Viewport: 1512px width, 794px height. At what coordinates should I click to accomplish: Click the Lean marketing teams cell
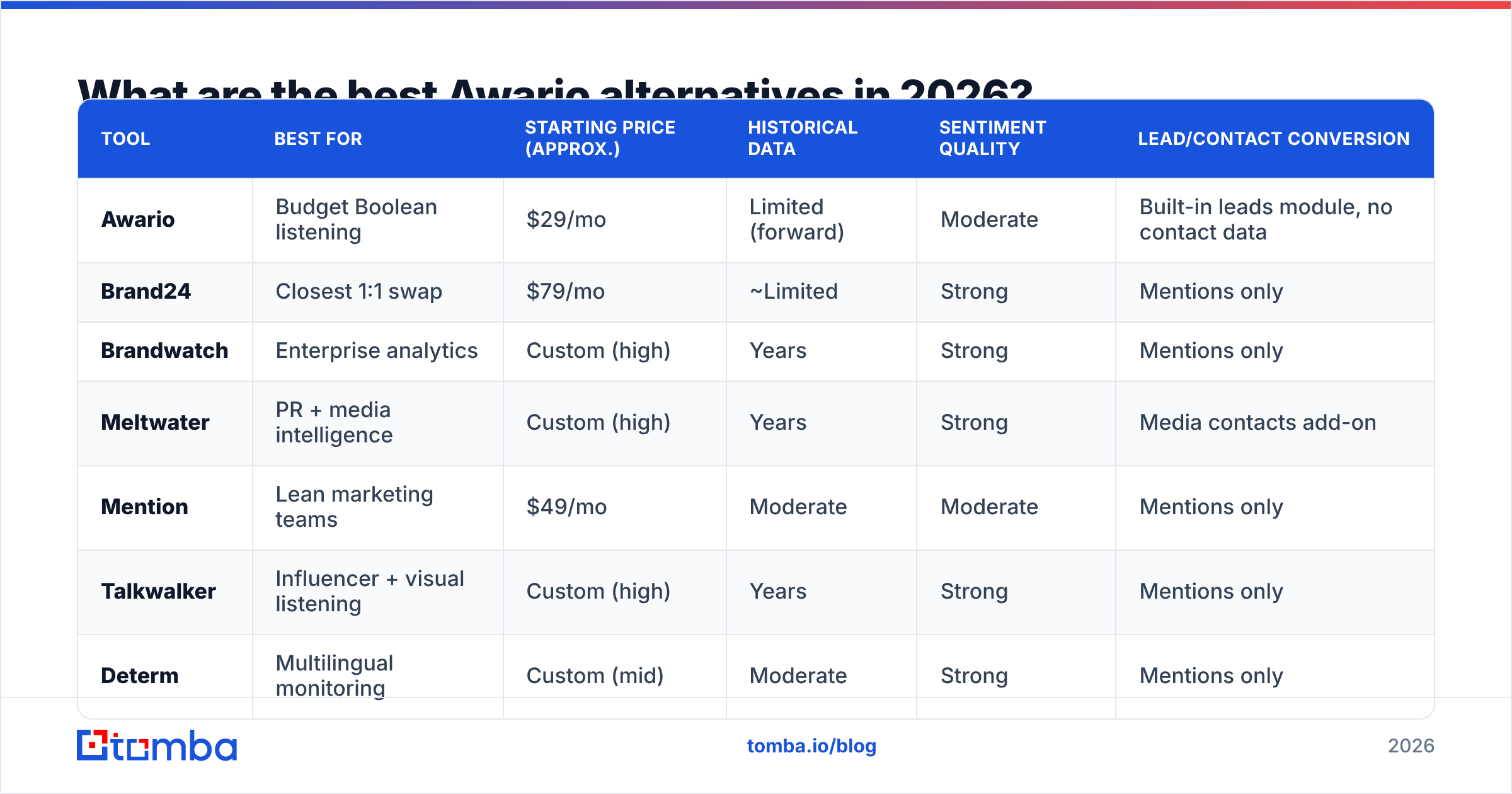click(378, 507)
